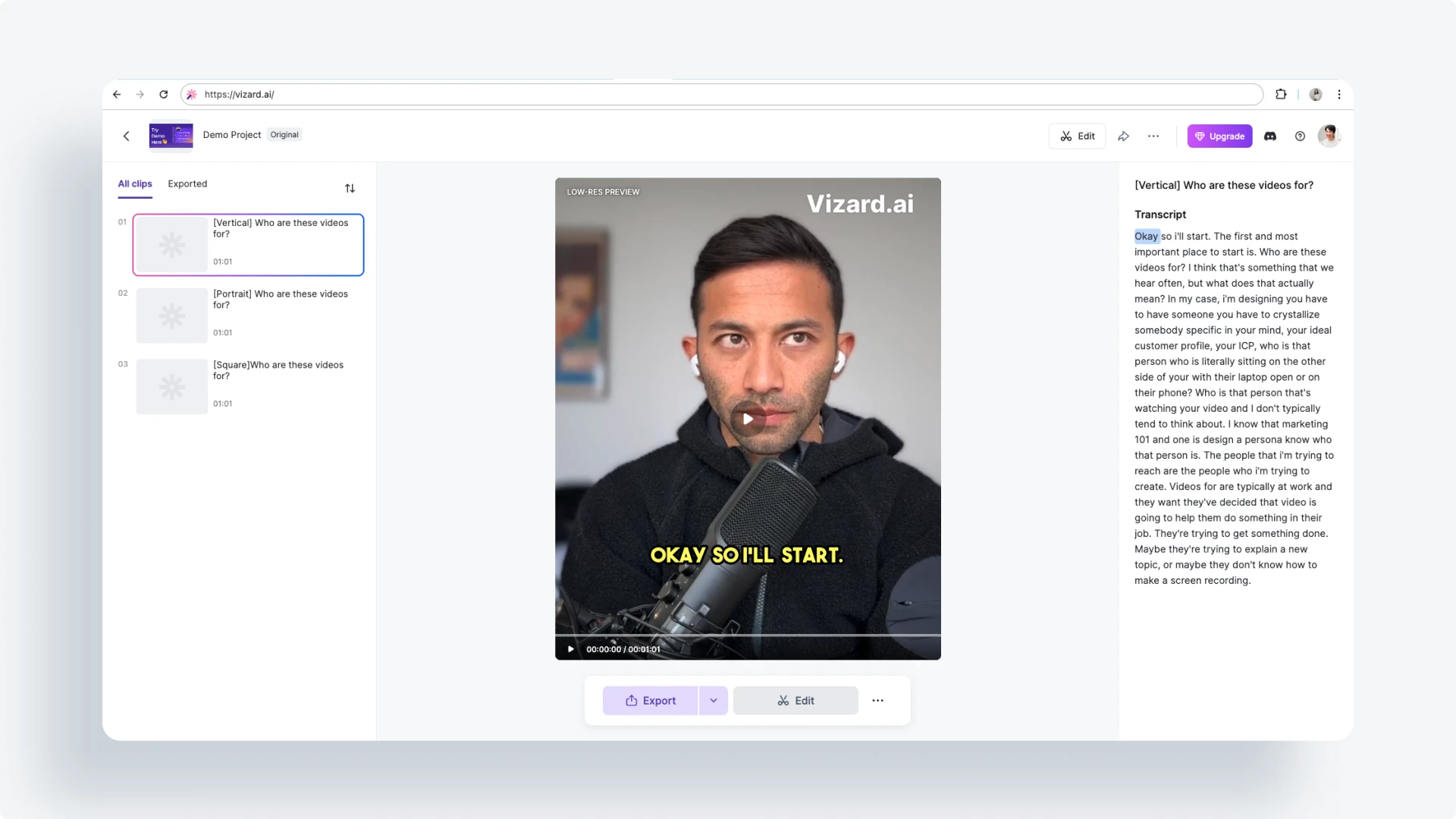Open the user profile avatar menu
Viewport: 1456px width, 819px height.
point(1329,136)
